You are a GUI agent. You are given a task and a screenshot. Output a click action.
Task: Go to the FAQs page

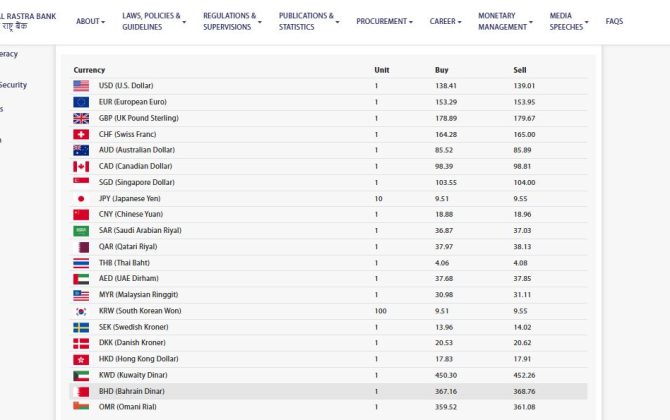pos(614,21)
